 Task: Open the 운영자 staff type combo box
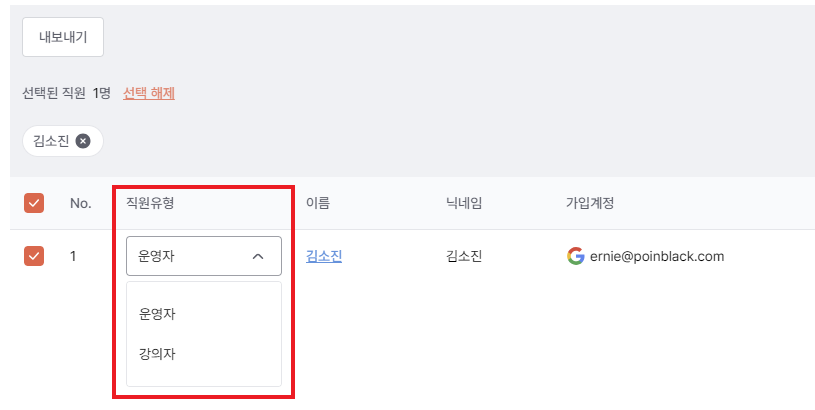[x=204, y=256]
